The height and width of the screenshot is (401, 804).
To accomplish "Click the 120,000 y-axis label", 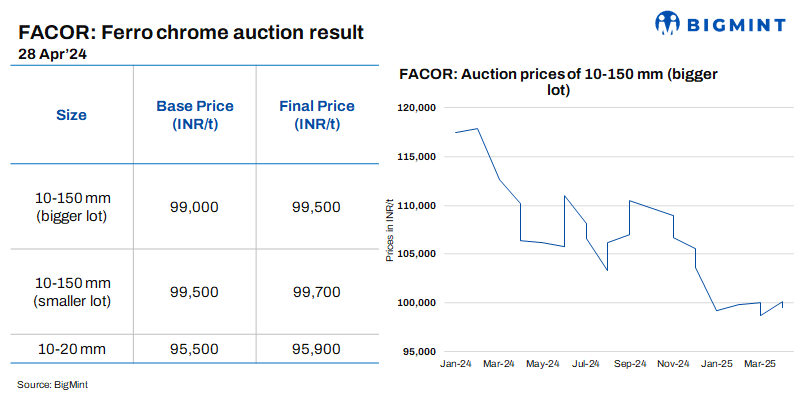I will 418,108.
